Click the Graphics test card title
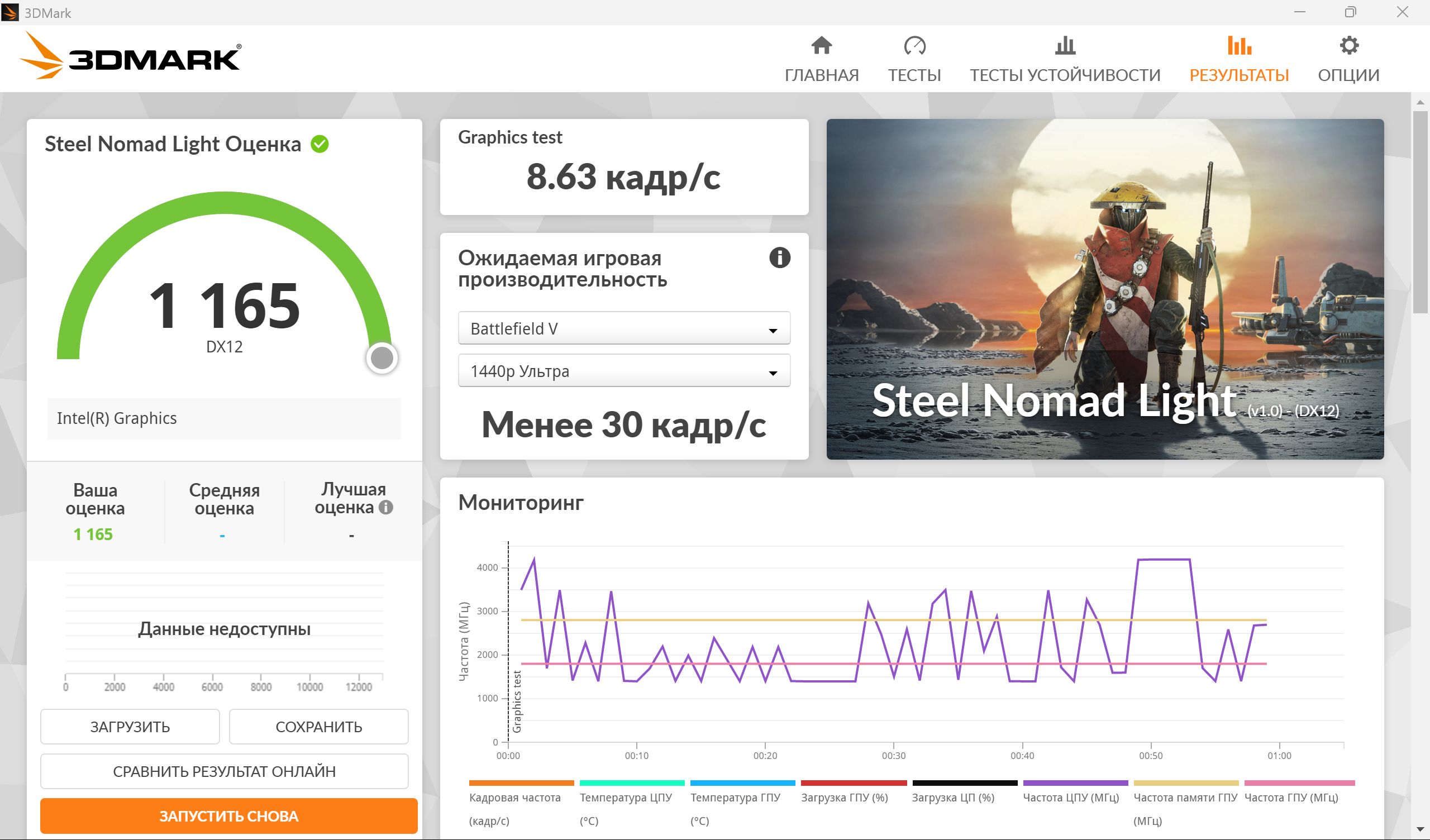The height and width of the screenshot is (840, 1430). (x=509, y=137)
